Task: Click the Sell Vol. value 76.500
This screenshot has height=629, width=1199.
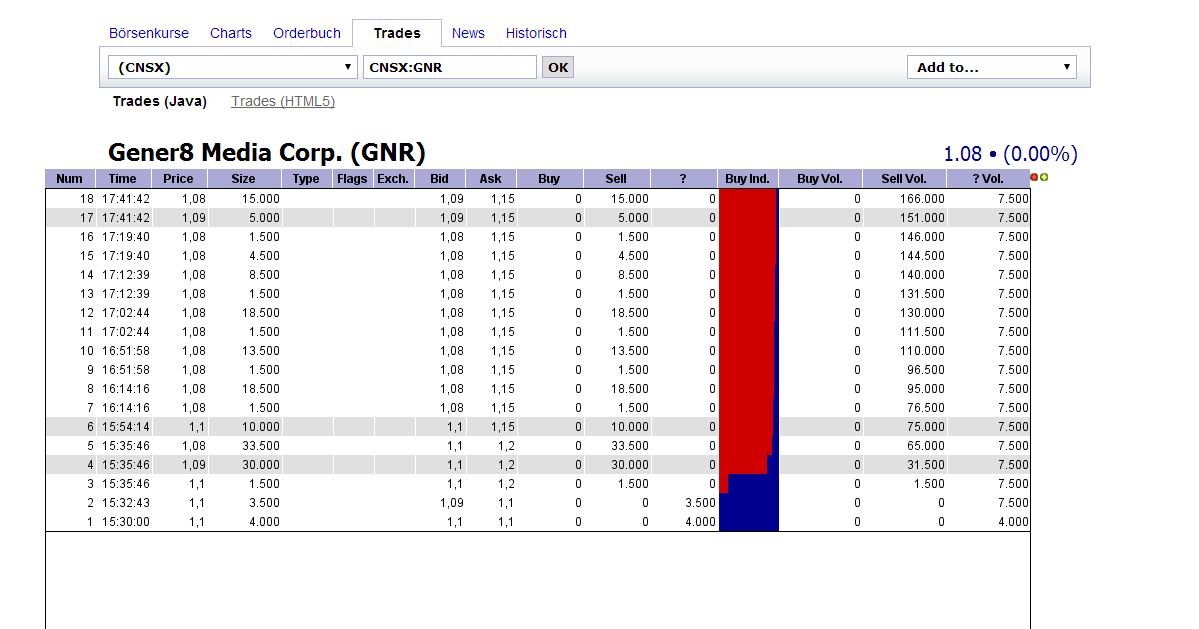Action: pos(926,408)
